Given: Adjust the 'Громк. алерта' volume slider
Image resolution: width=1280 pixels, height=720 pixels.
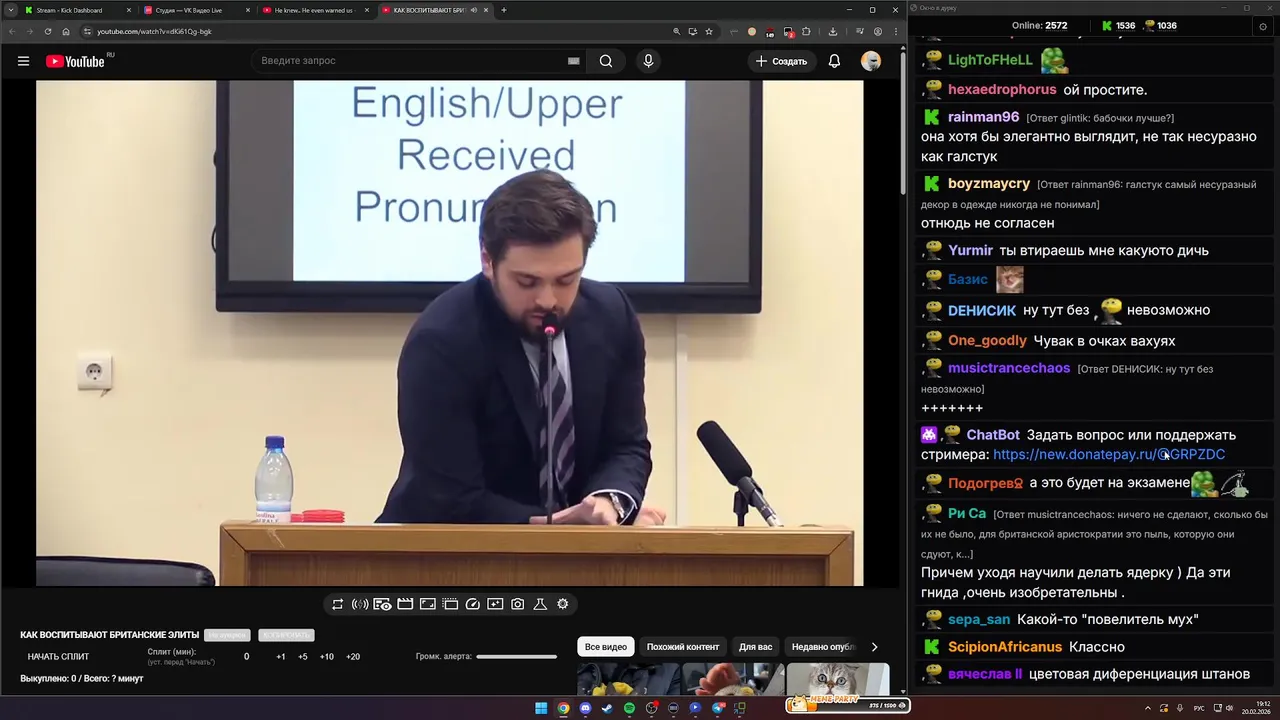Looking at the screenshot, I should (x=516, y=657).
